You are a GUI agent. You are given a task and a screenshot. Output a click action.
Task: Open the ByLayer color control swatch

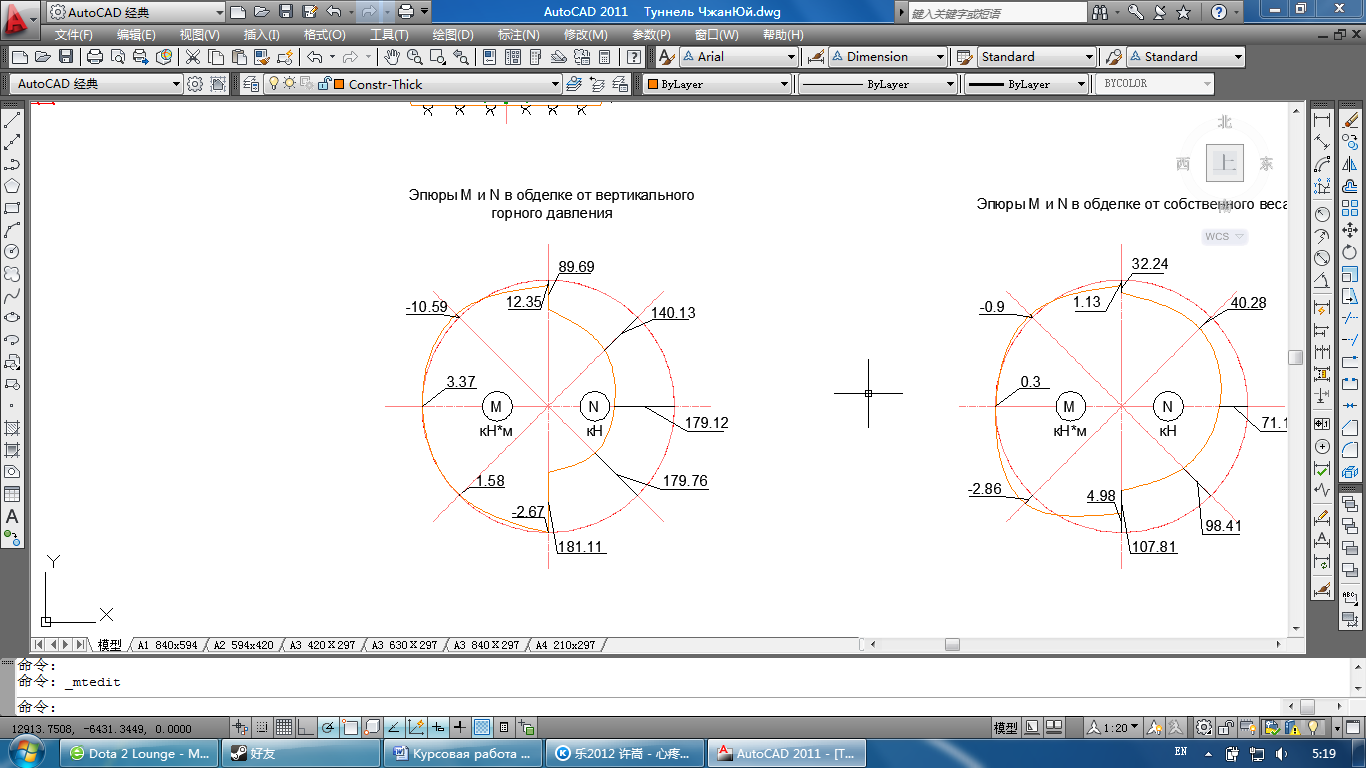[716, 84]
